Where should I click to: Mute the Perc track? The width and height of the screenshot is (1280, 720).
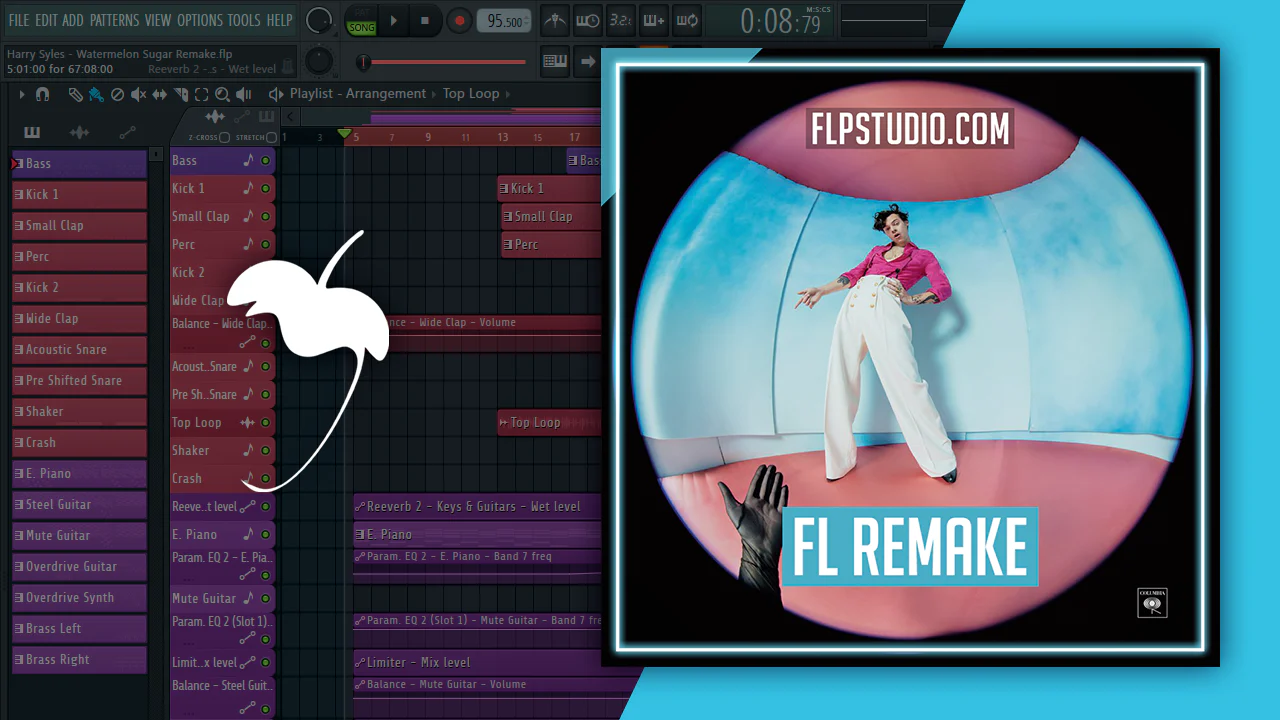266,244
